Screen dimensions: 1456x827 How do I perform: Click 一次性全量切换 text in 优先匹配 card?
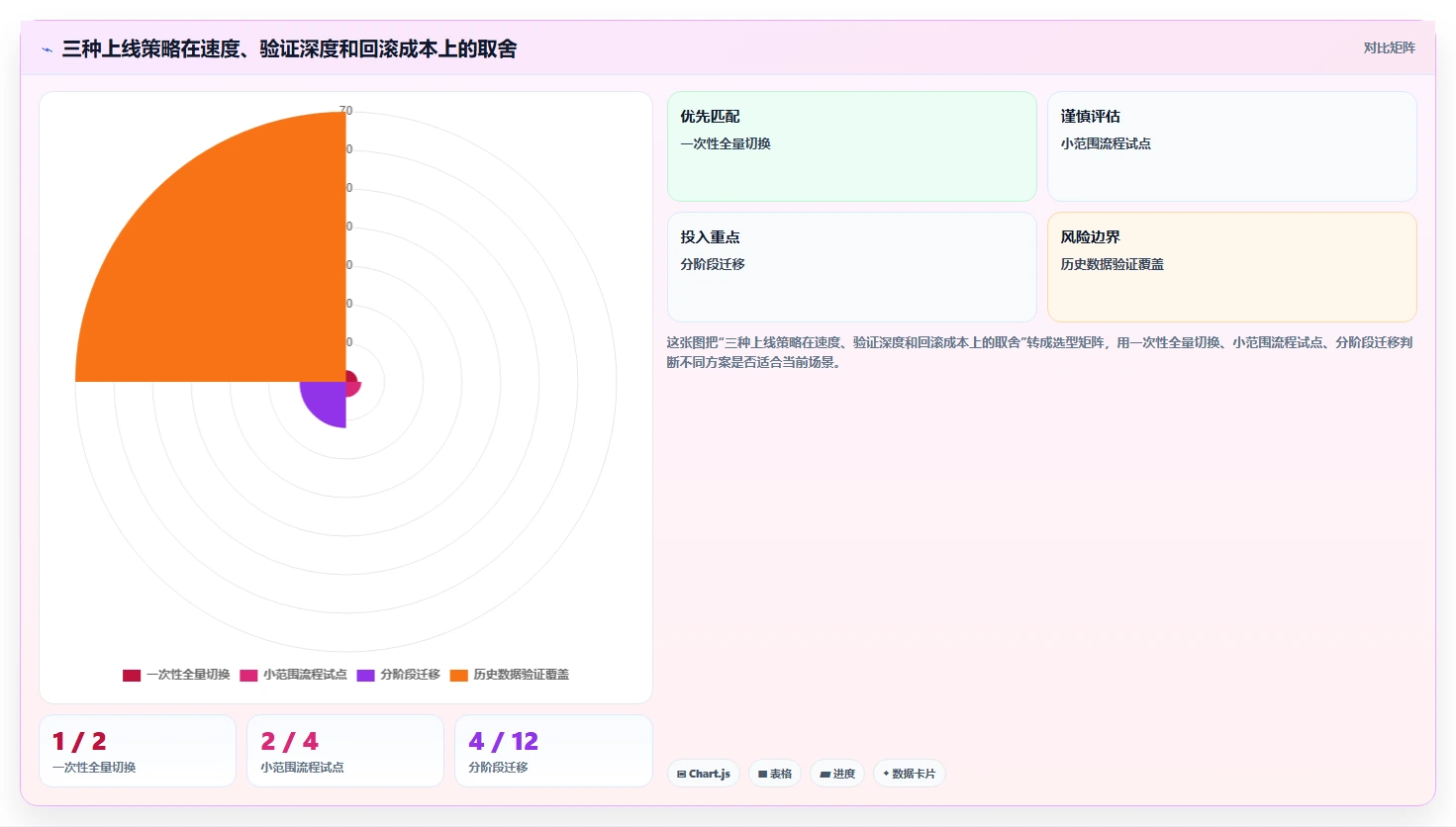(726, 143)
